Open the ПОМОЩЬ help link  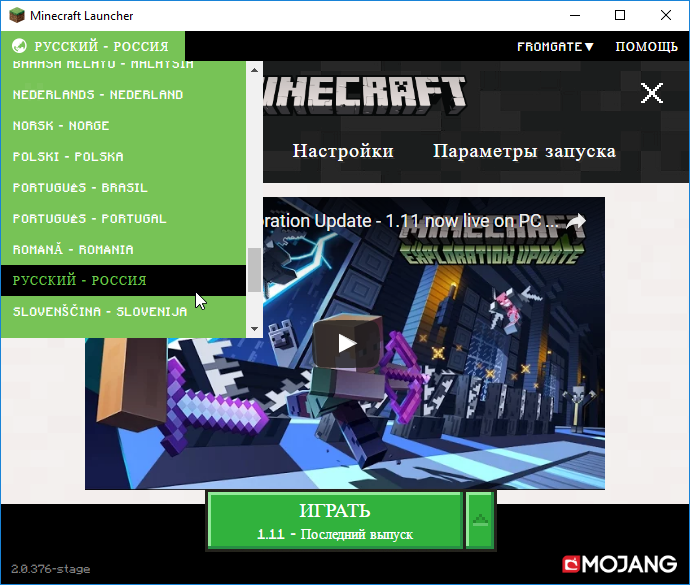coord(646,46)
